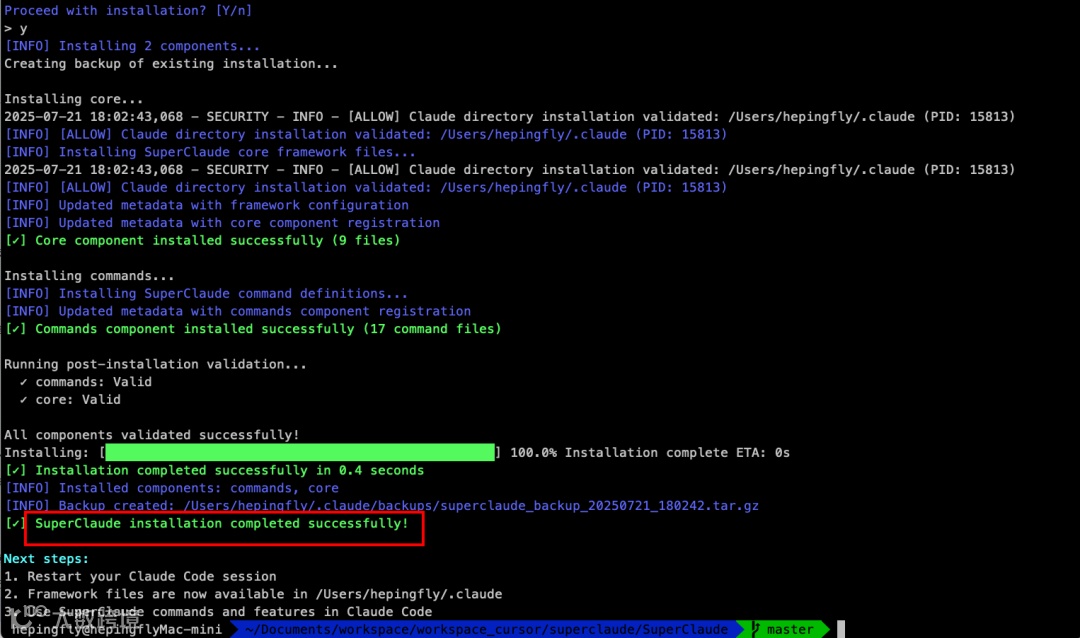Select "Core component installed successfully (9 files)"
The height and width of the screenshot is (638, 1080).
218,240
